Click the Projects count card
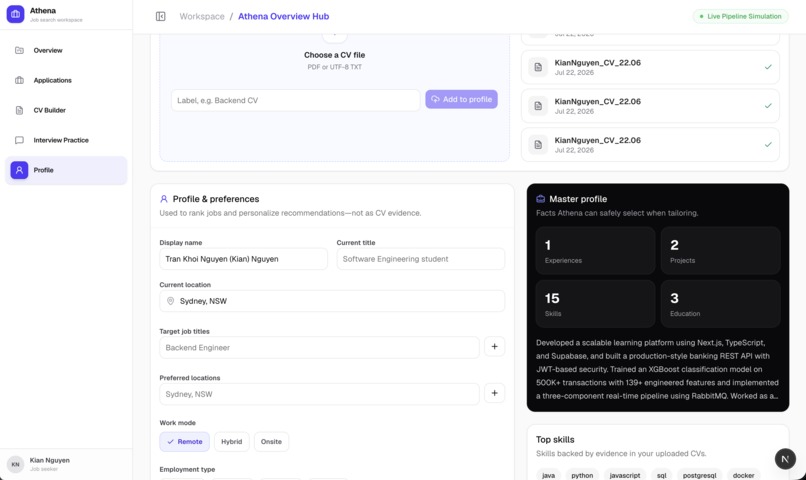Screen dimensions: 806x480 point(721,251)
